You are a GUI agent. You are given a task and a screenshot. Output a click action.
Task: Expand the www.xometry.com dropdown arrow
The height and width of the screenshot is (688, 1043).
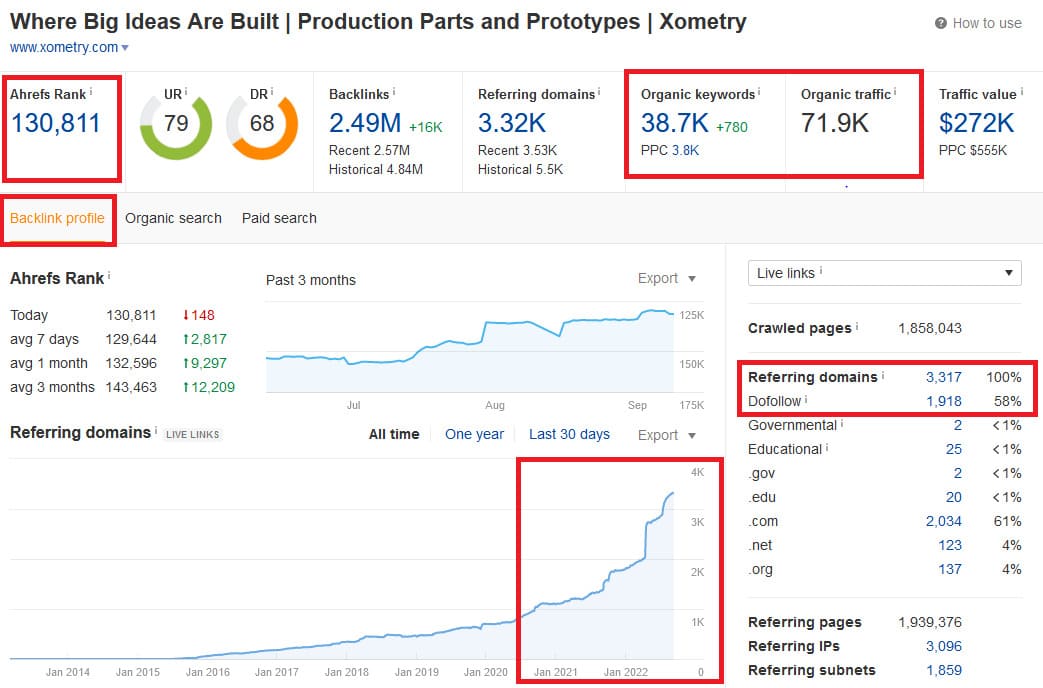tap(123, 46)
